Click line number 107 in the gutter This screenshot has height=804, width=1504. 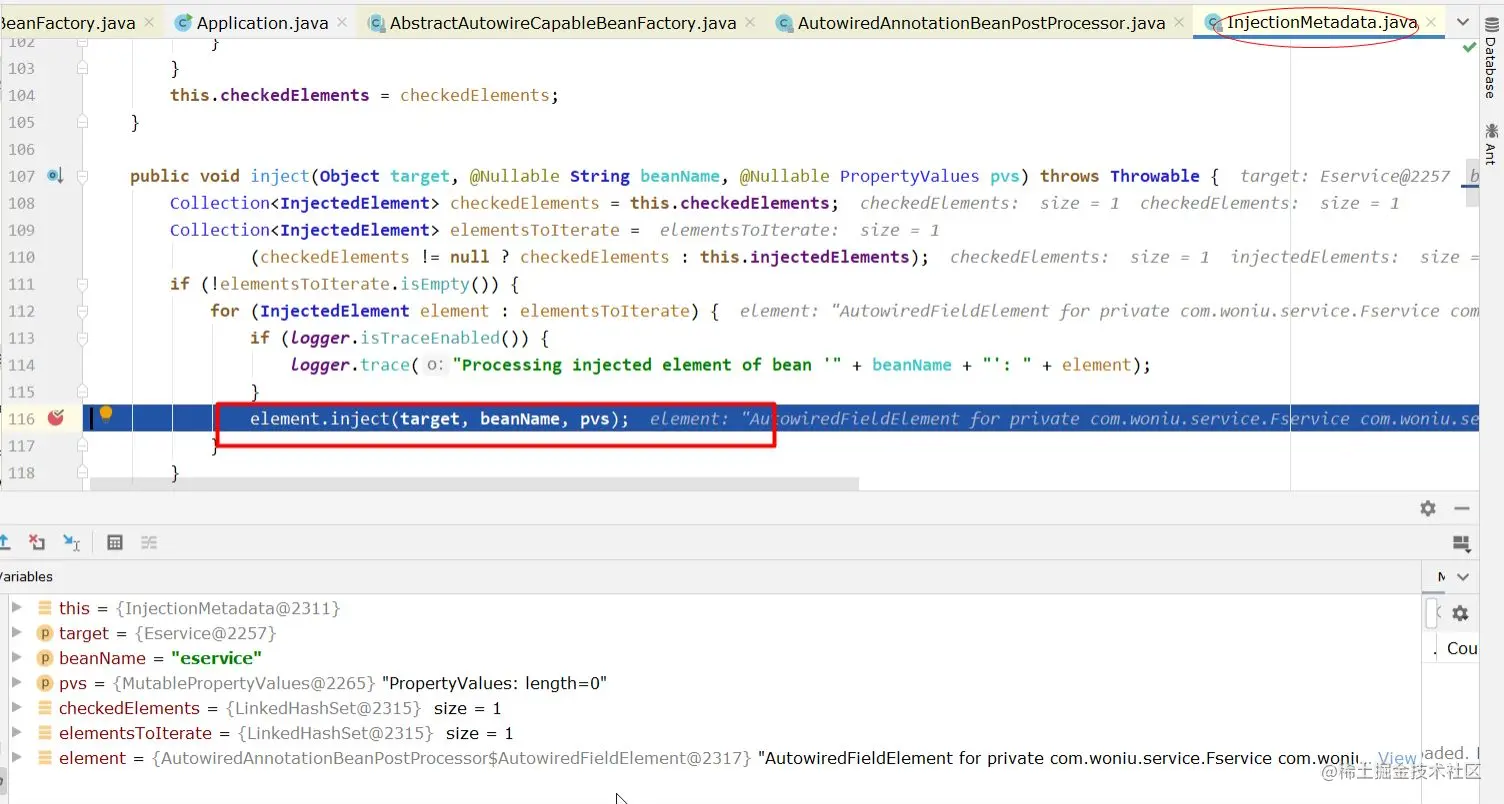21,176
